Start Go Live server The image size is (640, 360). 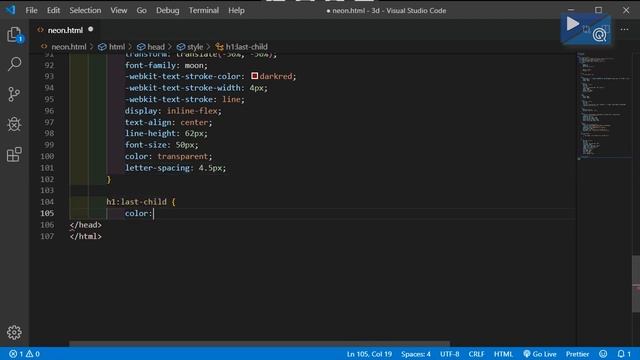(x=540, y=354)
